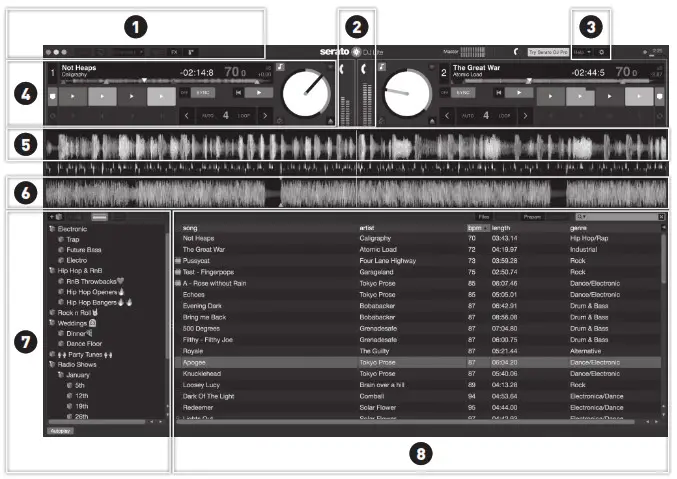
Task: Click the cue point tab icon right of deck 2 pads
Action: 659,96
